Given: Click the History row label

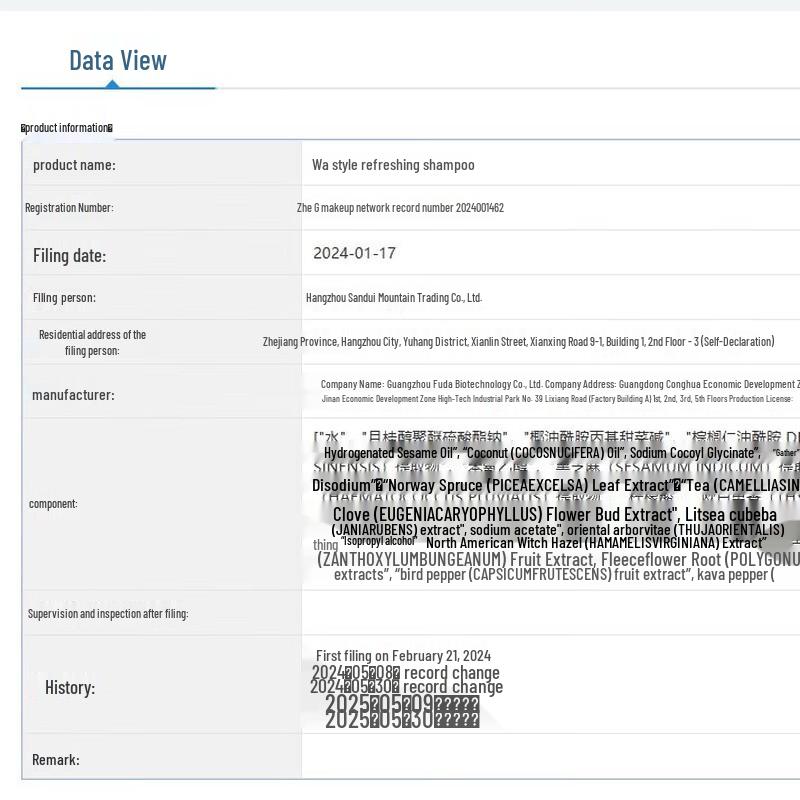Looking at the screenshot, I should coord(70,688).
